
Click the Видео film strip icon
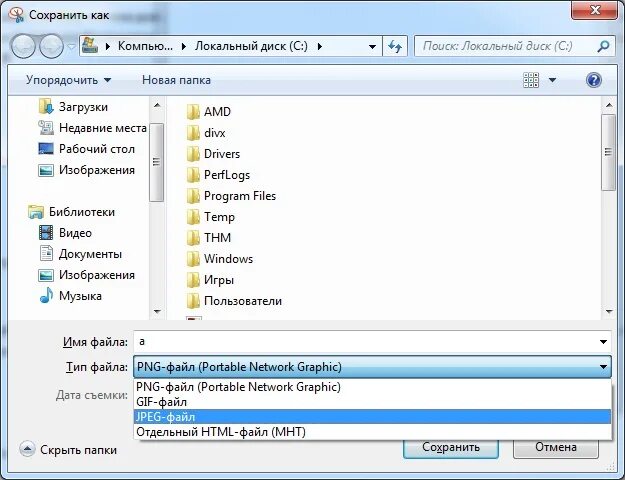pos(46,232)
